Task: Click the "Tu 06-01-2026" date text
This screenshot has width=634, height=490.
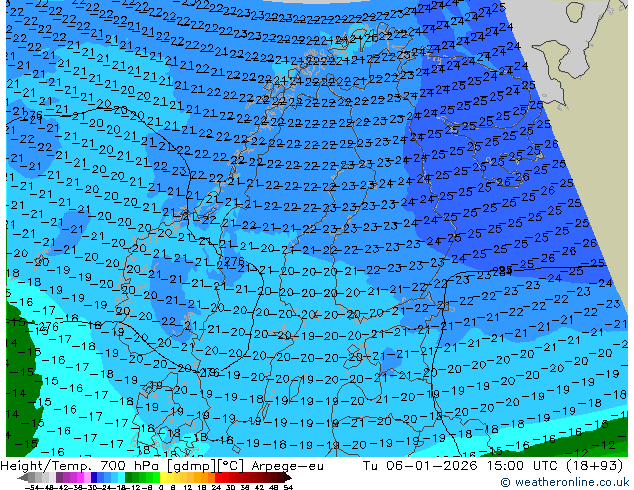Action: [x=420, y=466]
